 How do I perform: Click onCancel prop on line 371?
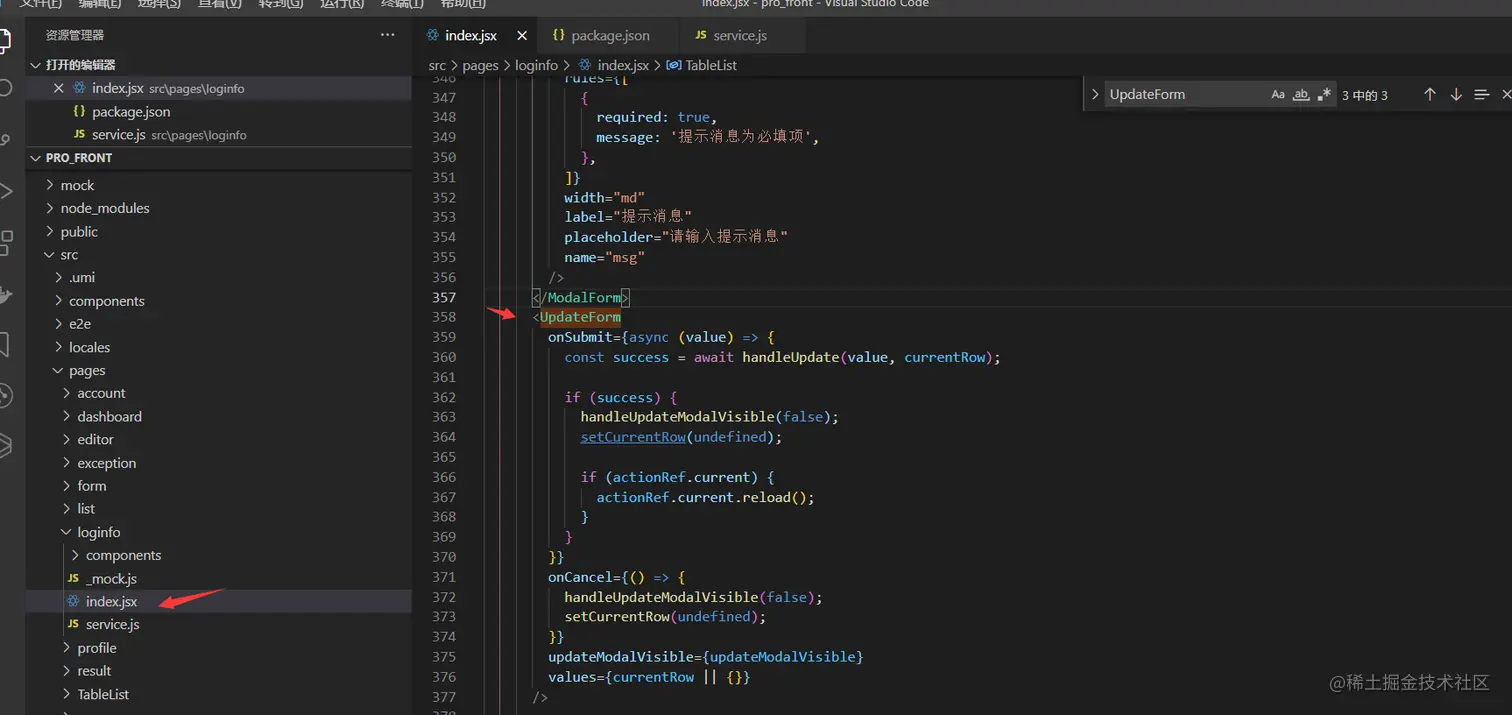click(580, 577)
